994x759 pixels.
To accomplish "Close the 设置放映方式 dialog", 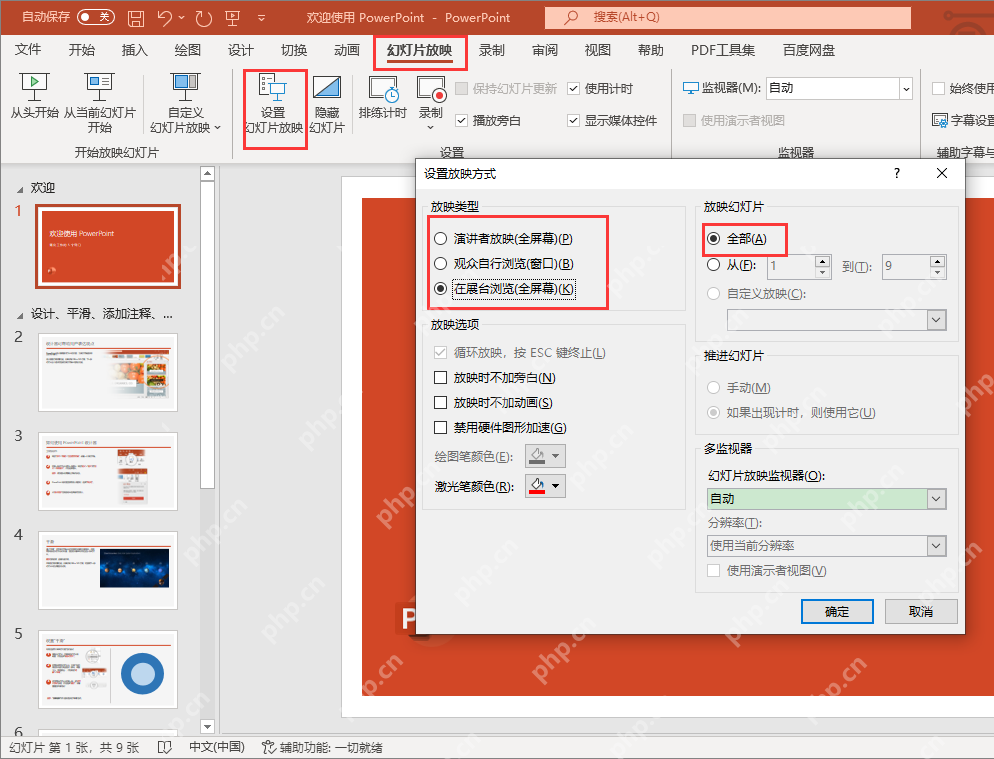I will 942,173.
